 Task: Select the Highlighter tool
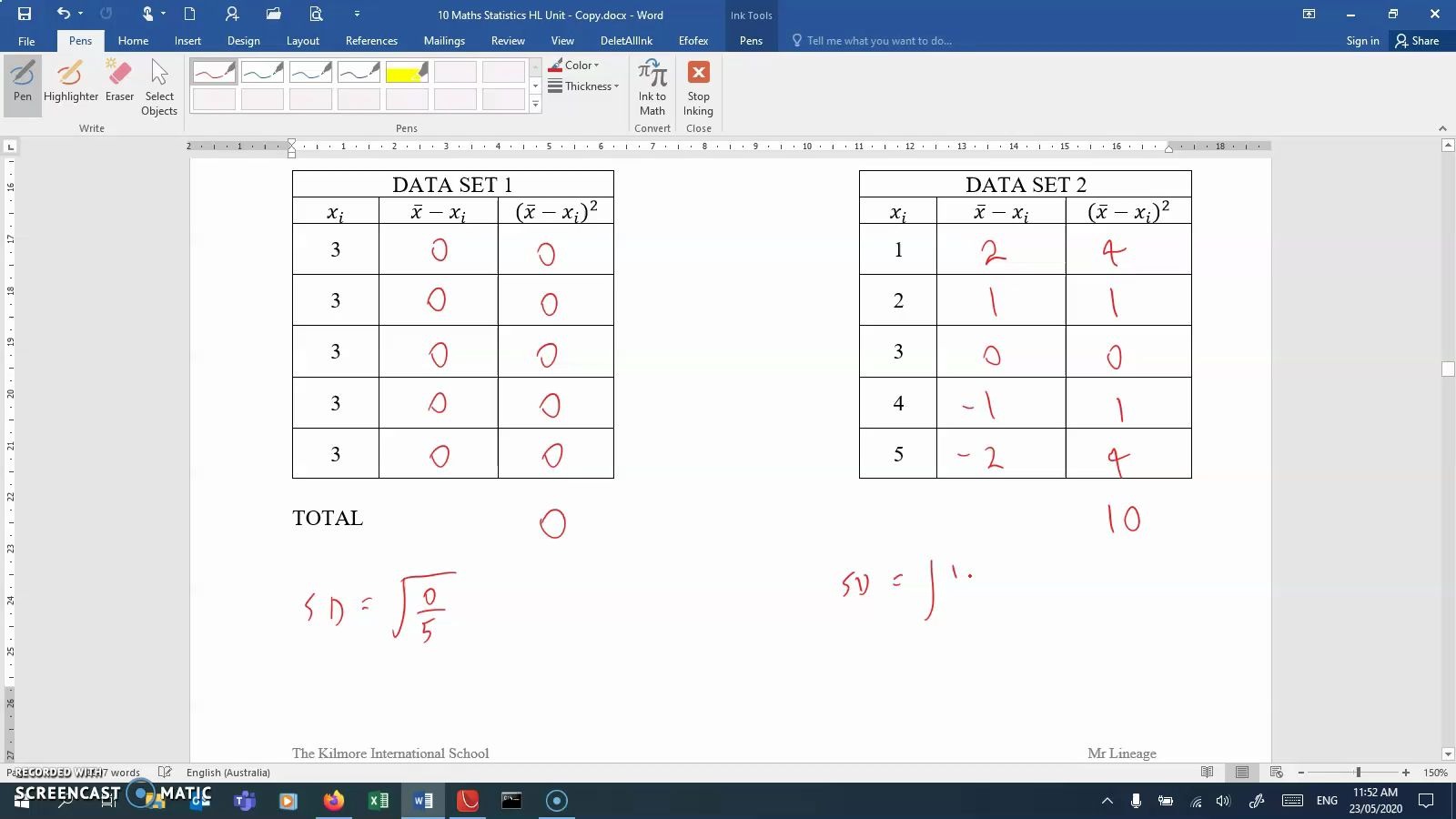click(x=71, y=82)
